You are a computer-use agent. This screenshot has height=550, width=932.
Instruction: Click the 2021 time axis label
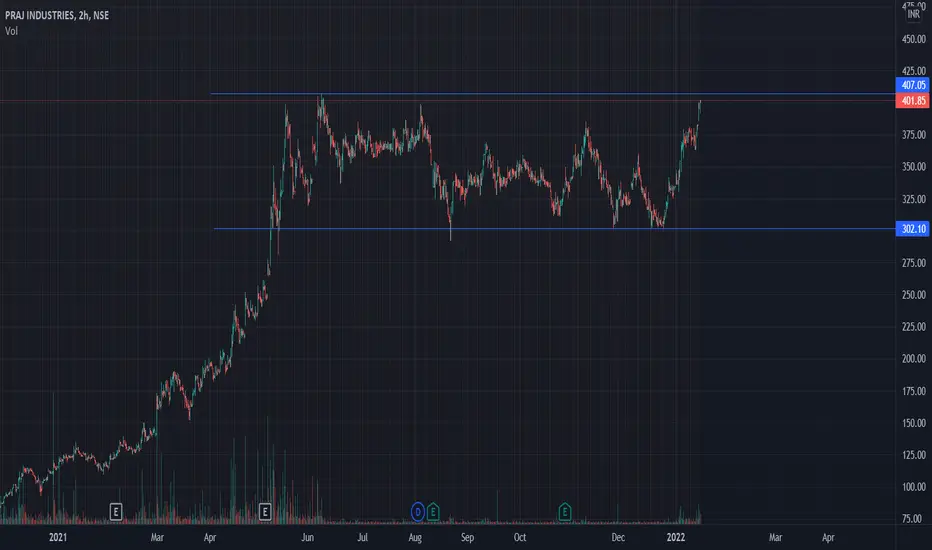pyautogui.click(x=58, y=538)
